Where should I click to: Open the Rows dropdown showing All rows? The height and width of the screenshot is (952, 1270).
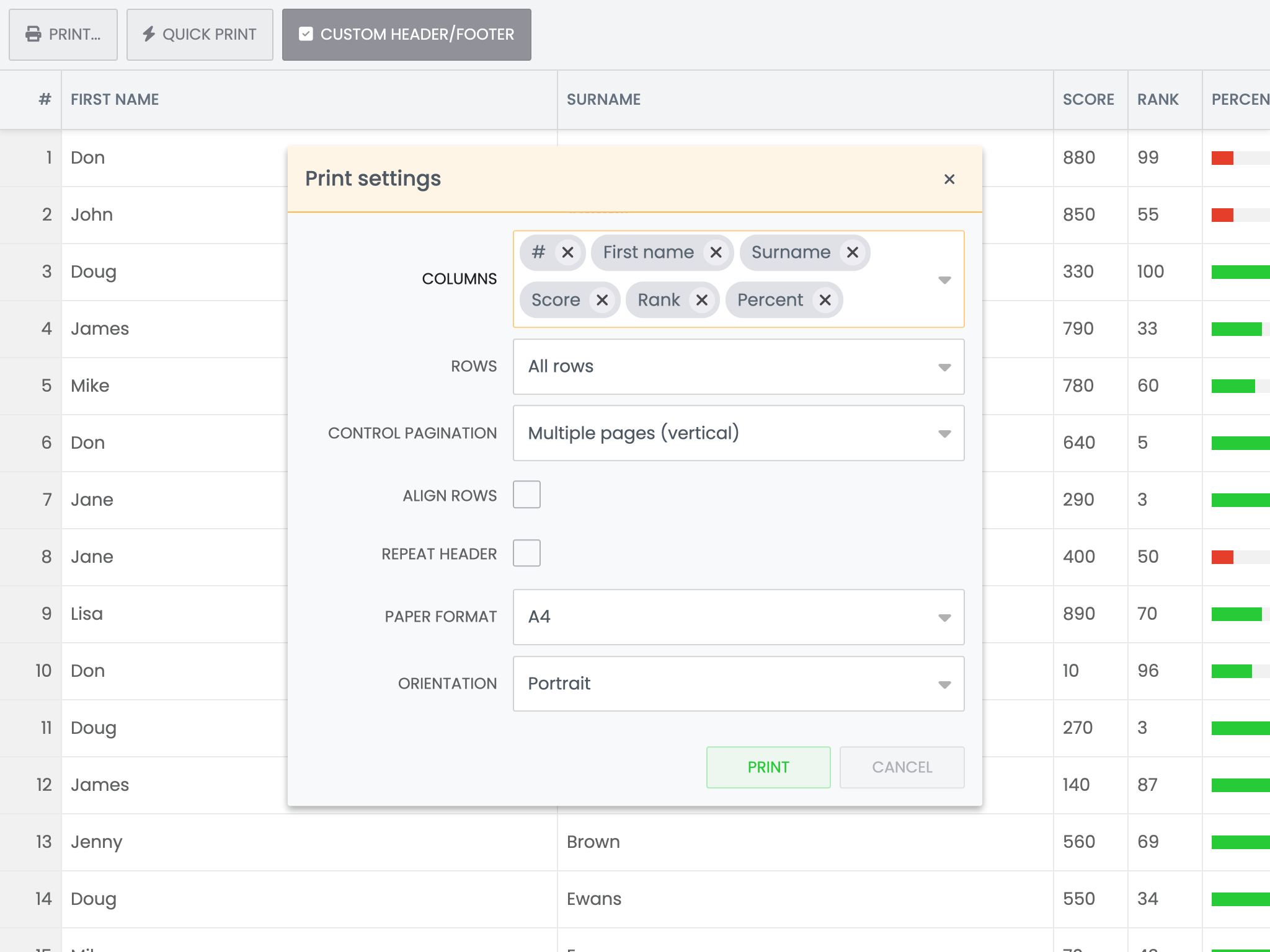pyautogui.click(x=739, y=367)
